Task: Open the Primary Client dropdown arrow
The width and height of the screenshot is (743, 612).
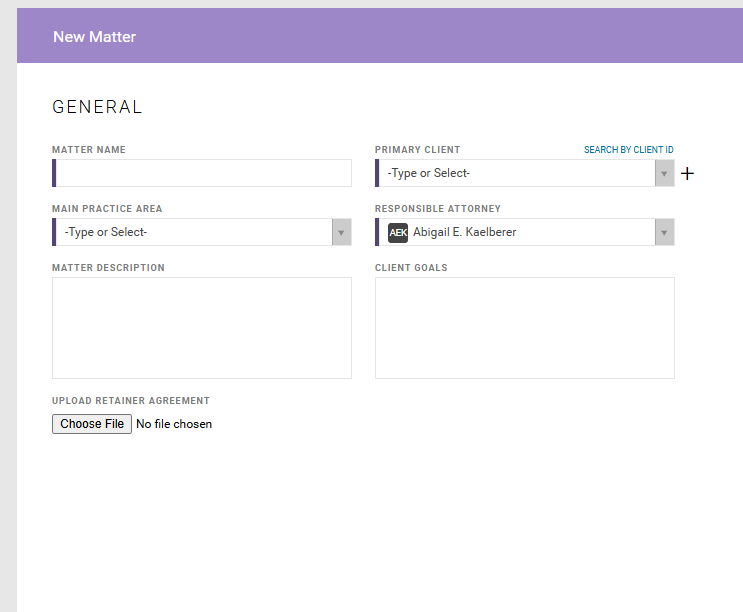Action: tap(664, 173)
